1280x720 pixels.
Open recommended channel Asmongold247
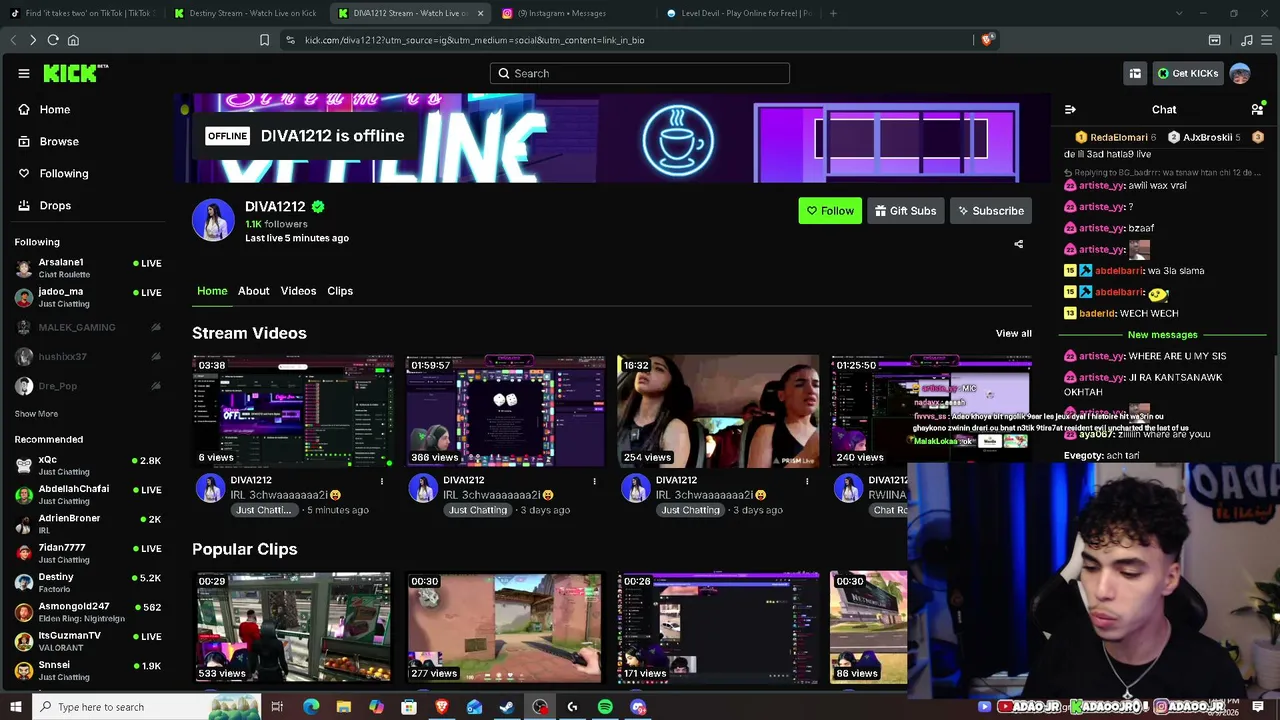(88, 612)
